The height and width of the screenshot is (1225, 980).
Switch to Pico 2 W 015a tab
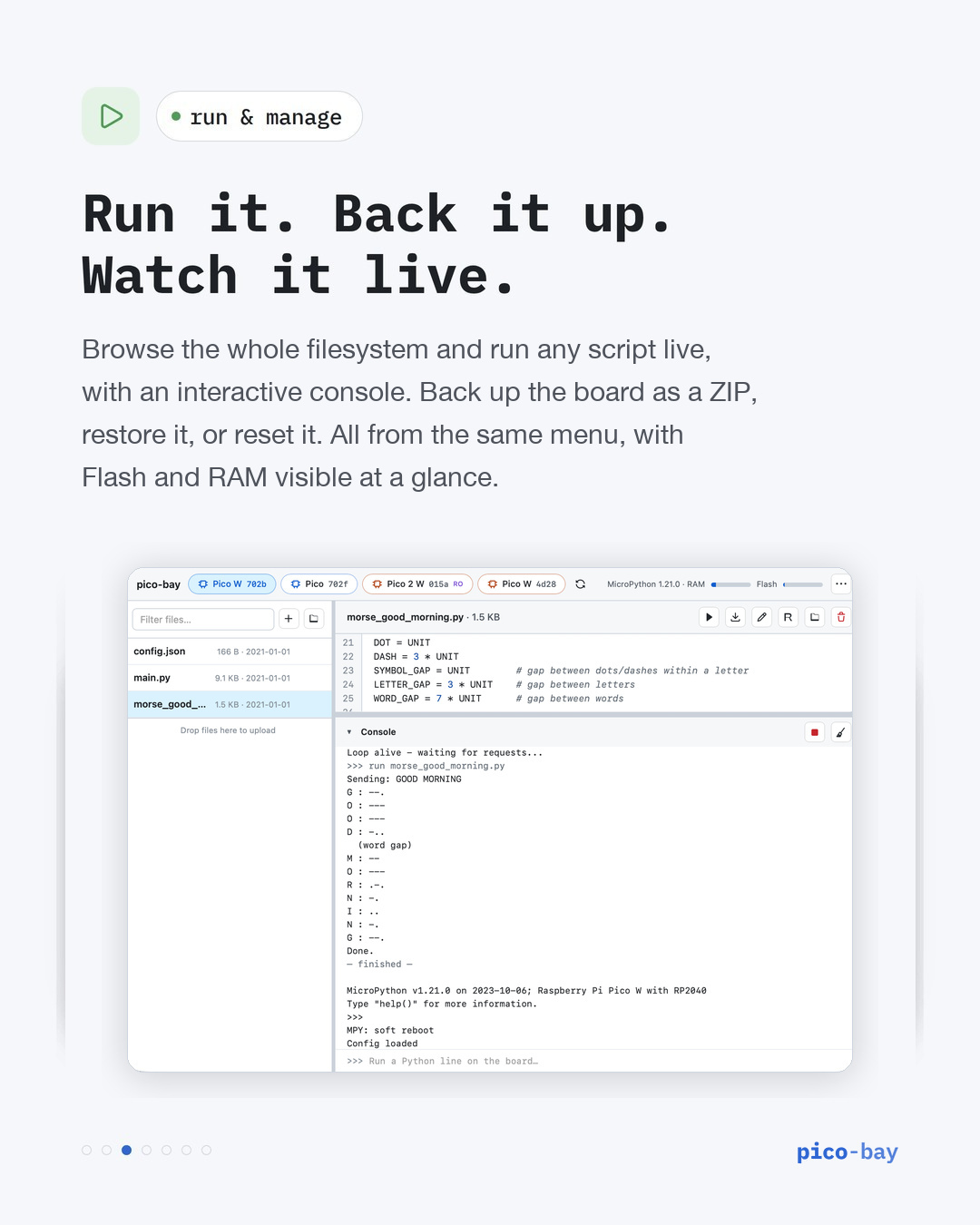click(417, 584)
